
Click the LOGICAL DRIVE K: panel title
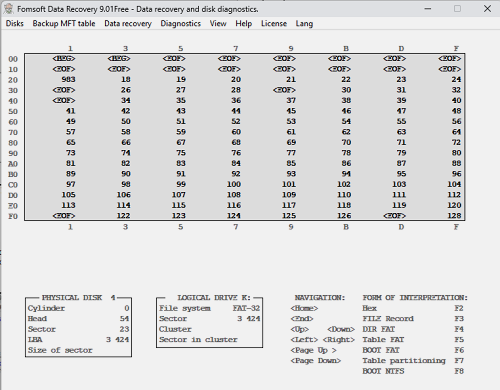214,298
